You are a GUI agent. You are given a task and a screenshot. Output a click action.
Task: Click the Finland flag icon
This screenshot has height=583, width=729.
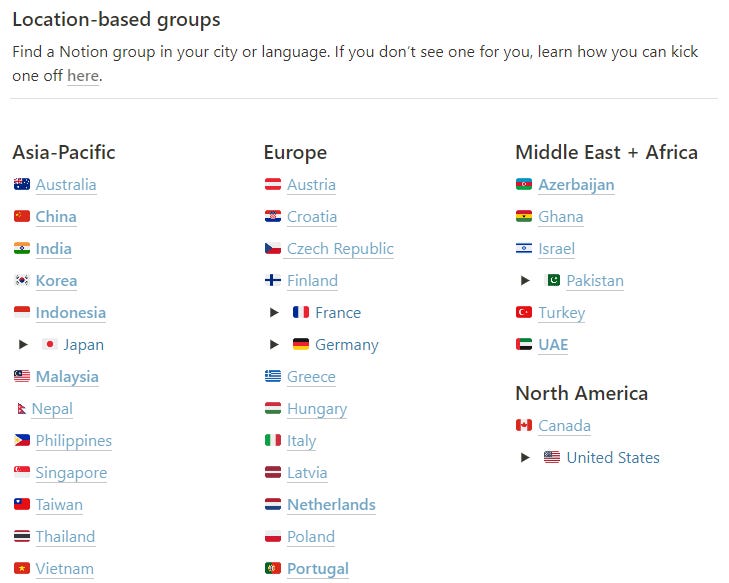pyautogui.click(x=273, y=280)
